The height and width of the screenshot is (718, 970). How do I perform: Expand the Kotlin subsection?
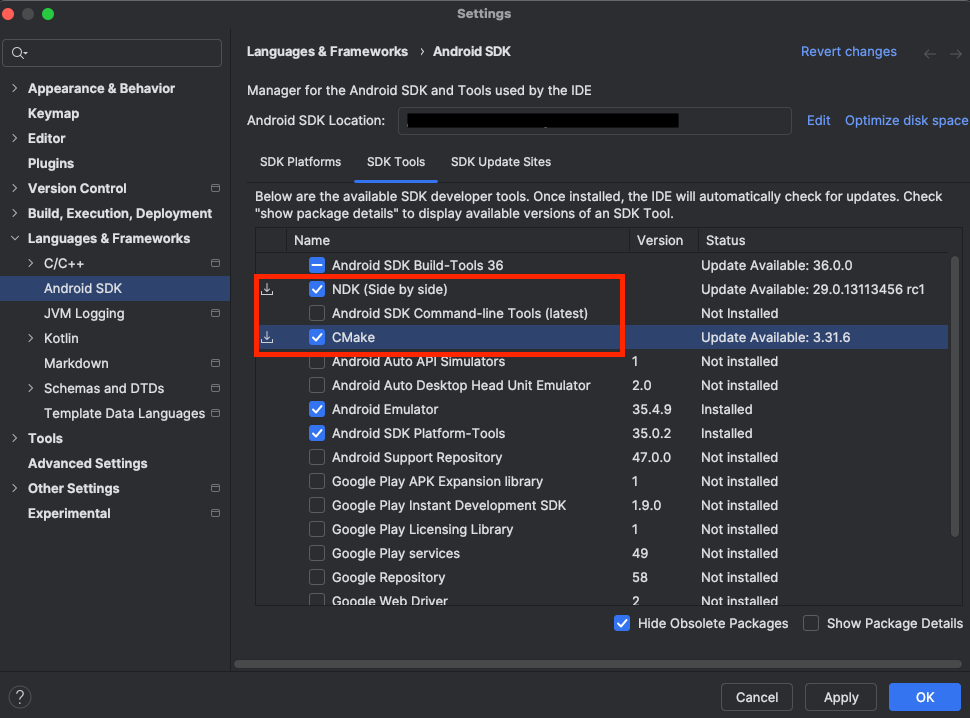(x=31, y=338)
